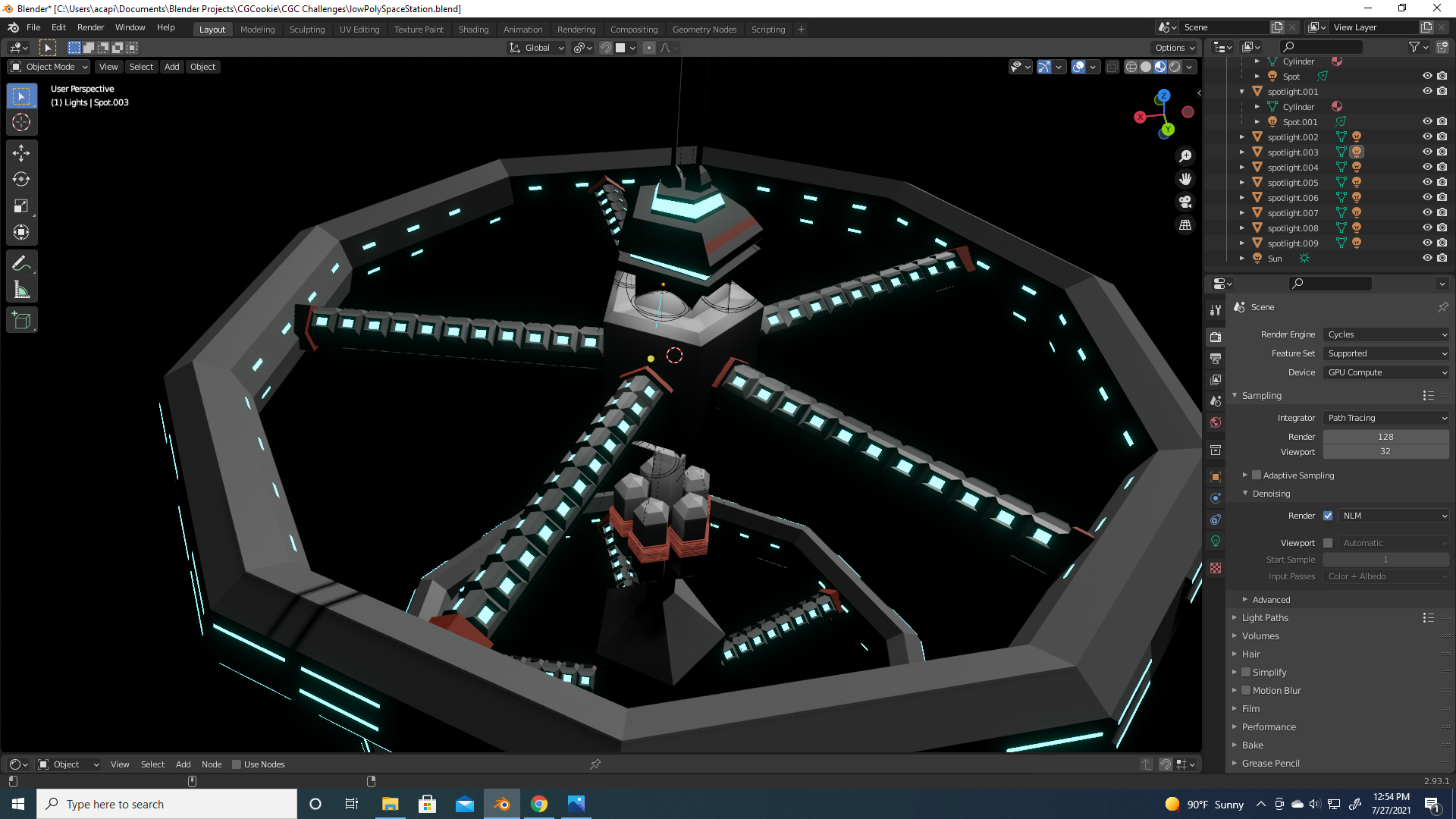
Task: Open the Render menu
Action: point(90,27)
